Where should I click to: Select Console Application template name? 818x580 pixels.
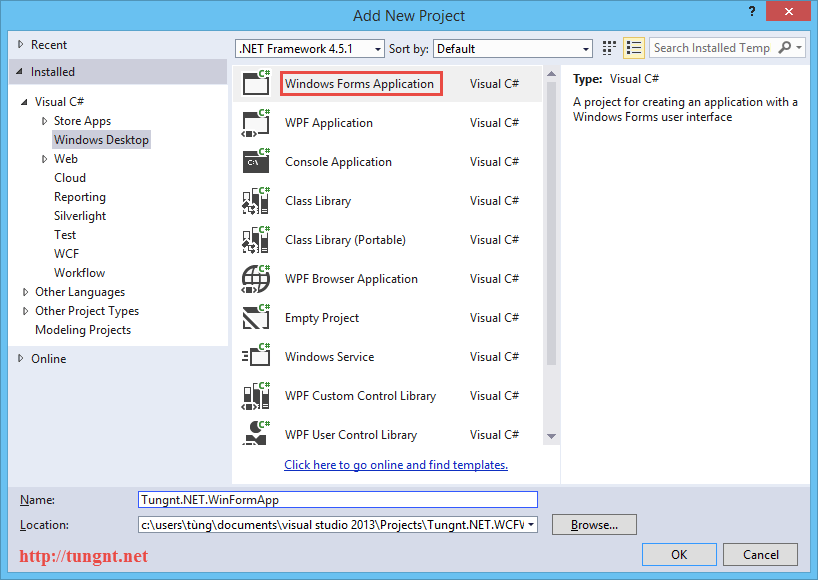coord(338,162)
